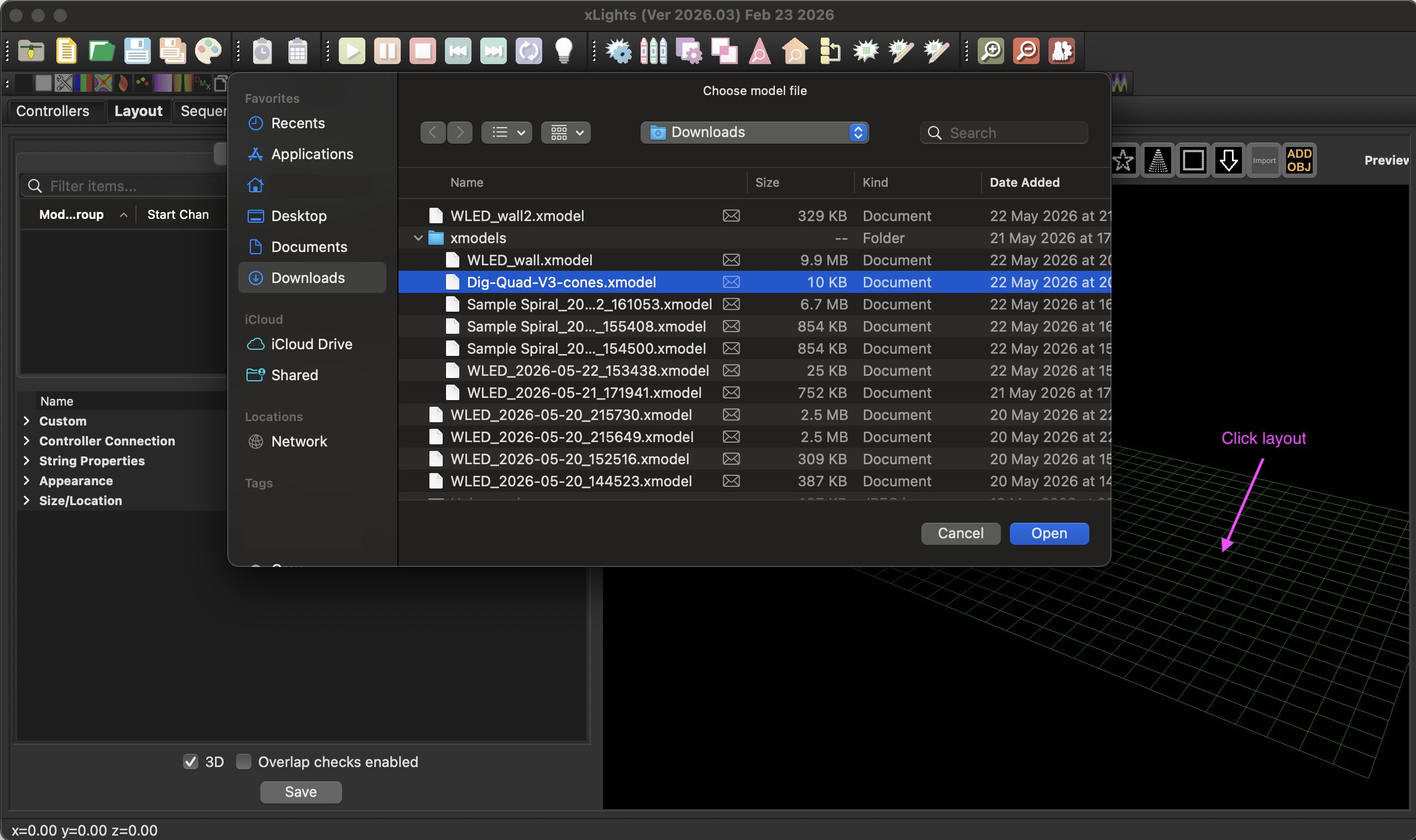Switch to the Controllers tab
Image resolution: width=1416 pixels, height=840 pixels.
coord(53,111)
